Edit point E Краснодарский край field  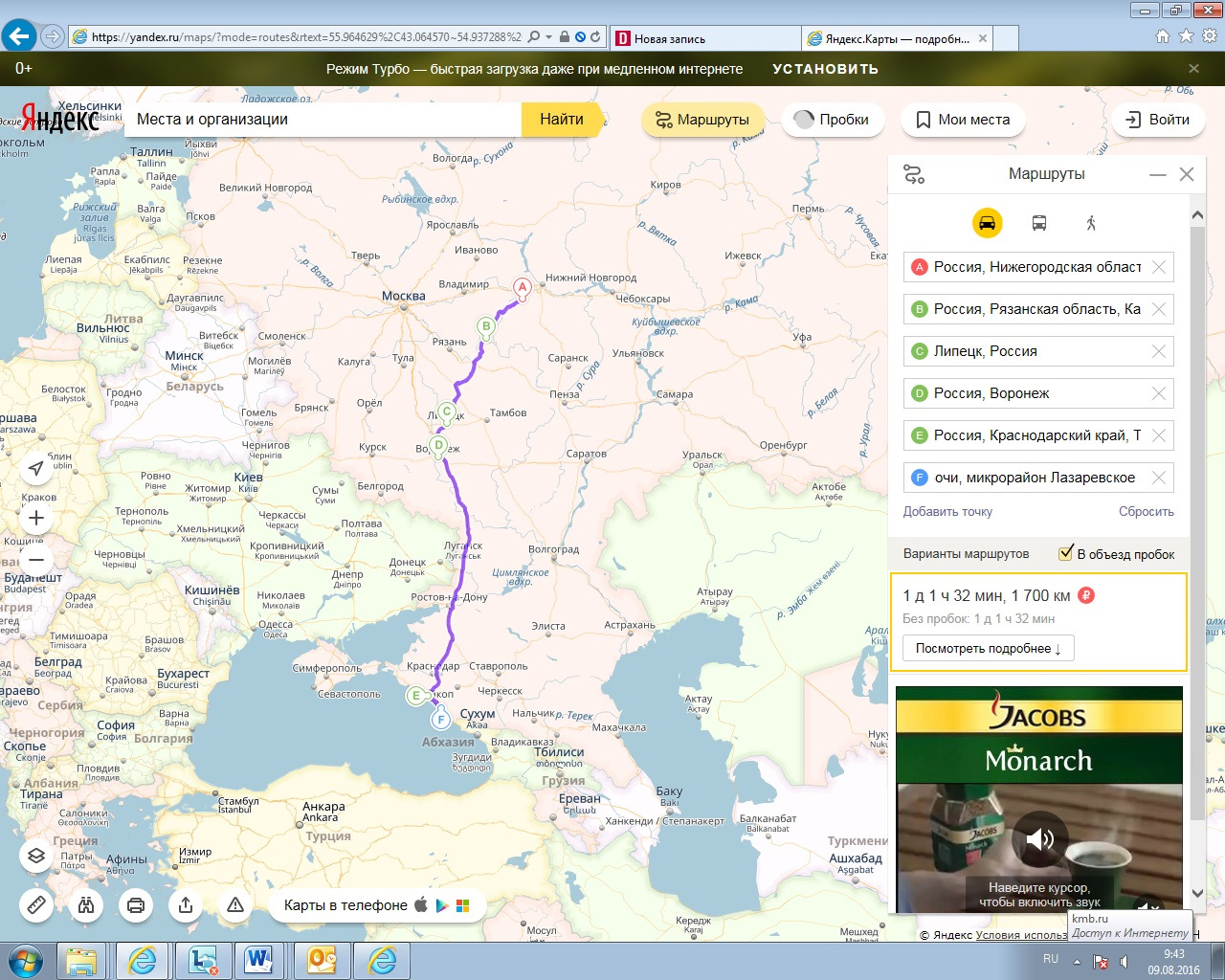pos(1037,435)
